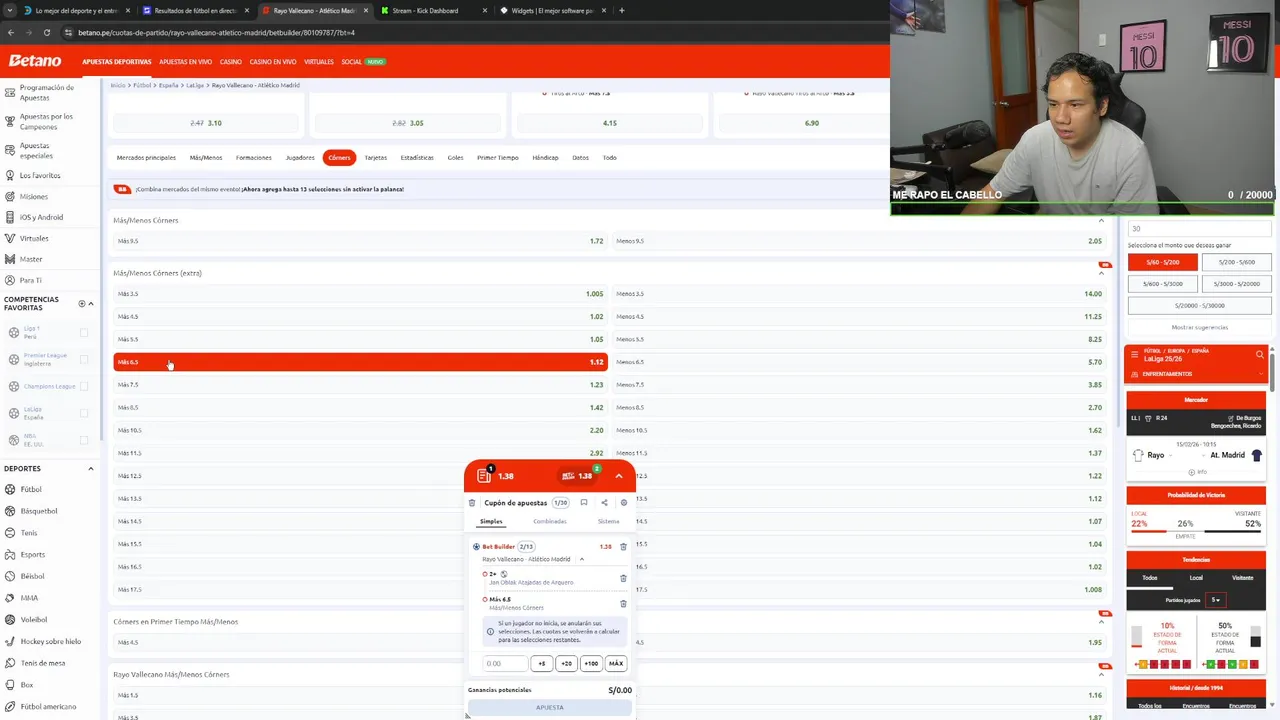The width and height of the screenshot is (1280, 720).
Task: Collapse Competencias Favoritas section
Action: [x=91, y=303]
